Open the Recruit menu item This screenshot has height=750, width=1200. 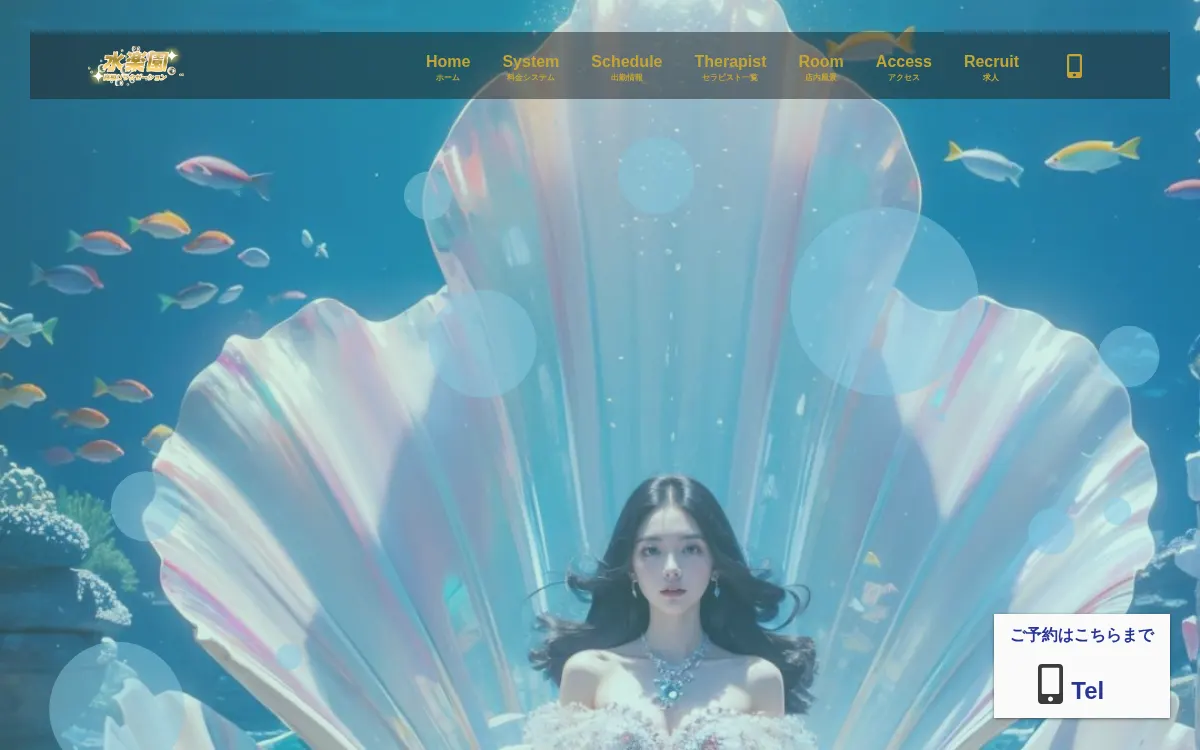(x=991, y=67)
